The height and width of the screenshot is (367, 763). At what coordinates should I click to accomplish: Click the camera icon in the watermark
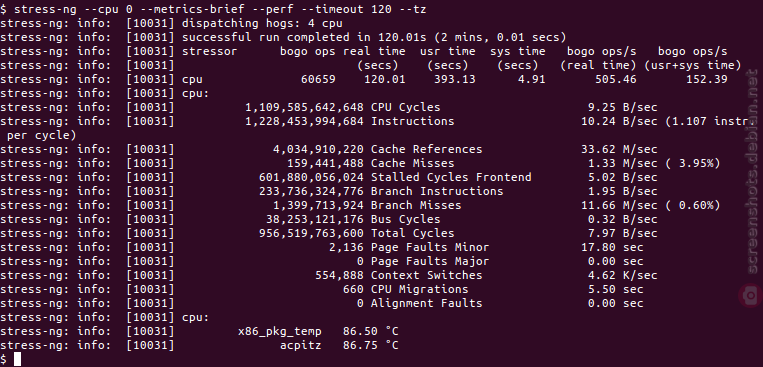pyautogui.click(x=752, y=294)
